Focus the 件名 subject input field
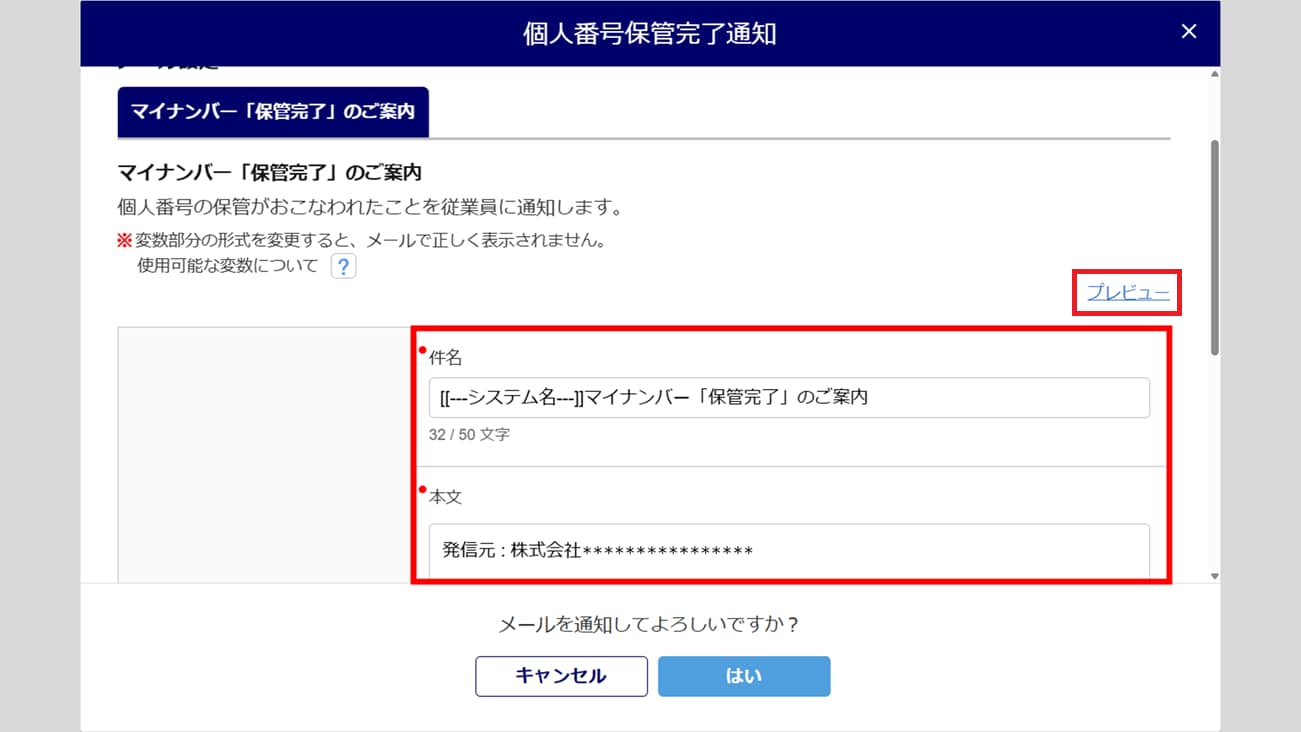The image size is (1301, 732). (x=788, y=398)
